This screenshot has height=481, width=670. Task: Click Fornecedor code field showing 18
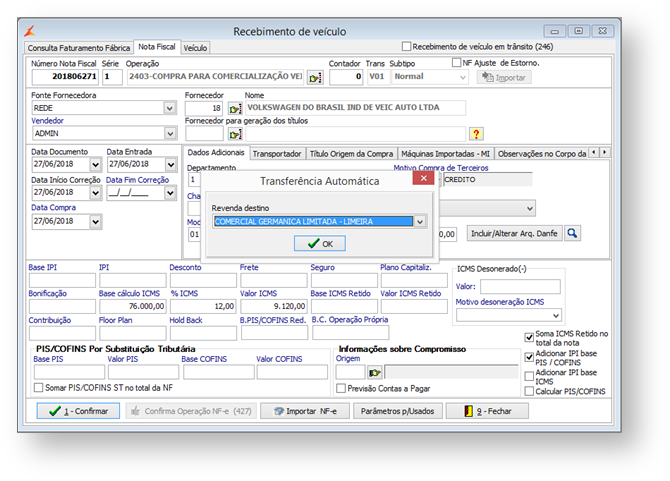coord(204,108)
